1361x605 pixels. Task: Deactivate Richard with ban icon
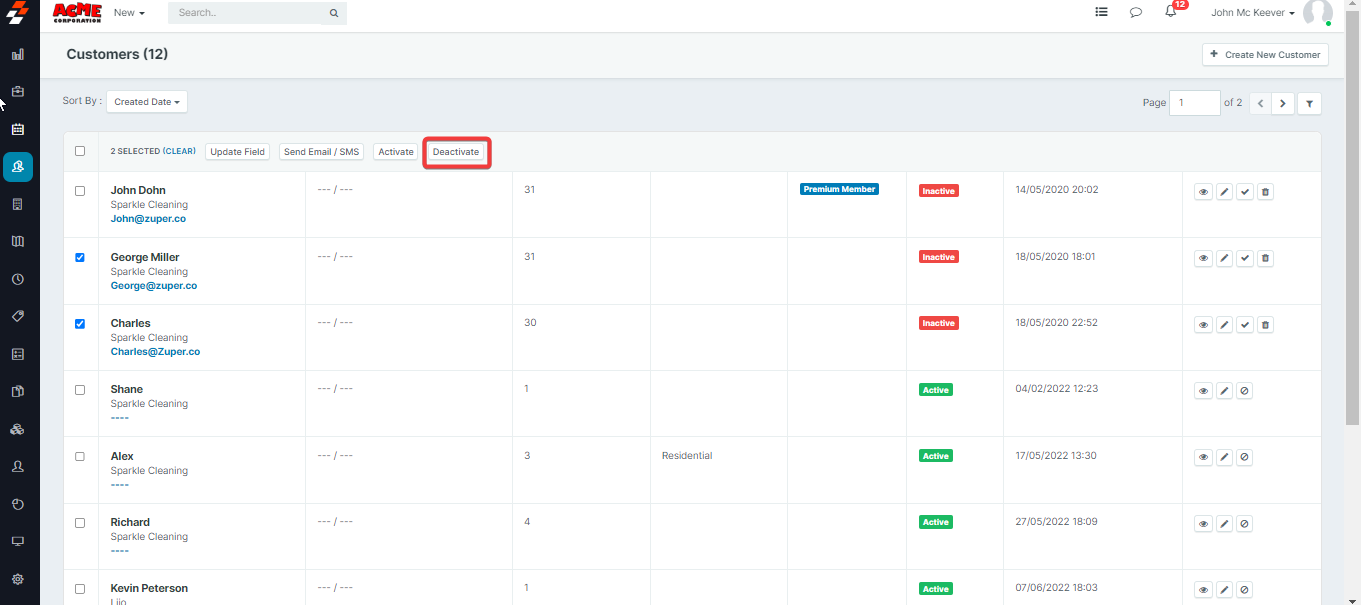(1244, 524)
